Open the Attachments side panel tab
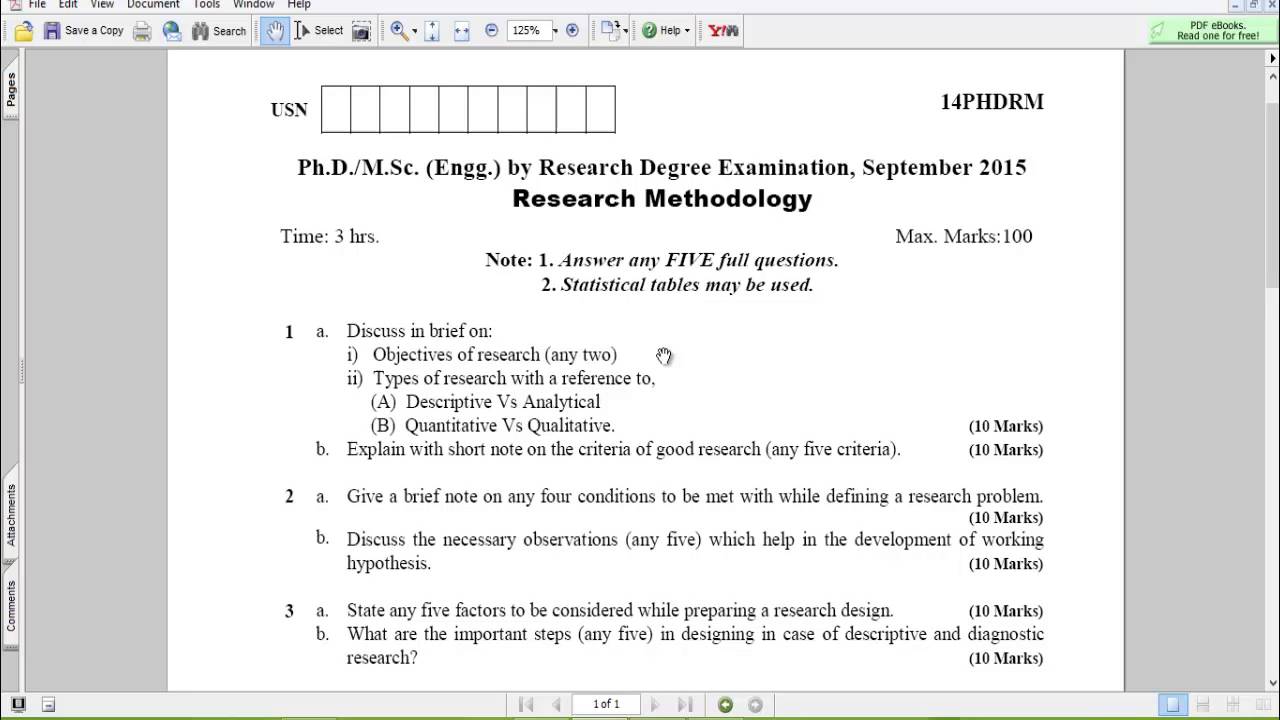The image size is (1280, 720). (x=11, y=515)
